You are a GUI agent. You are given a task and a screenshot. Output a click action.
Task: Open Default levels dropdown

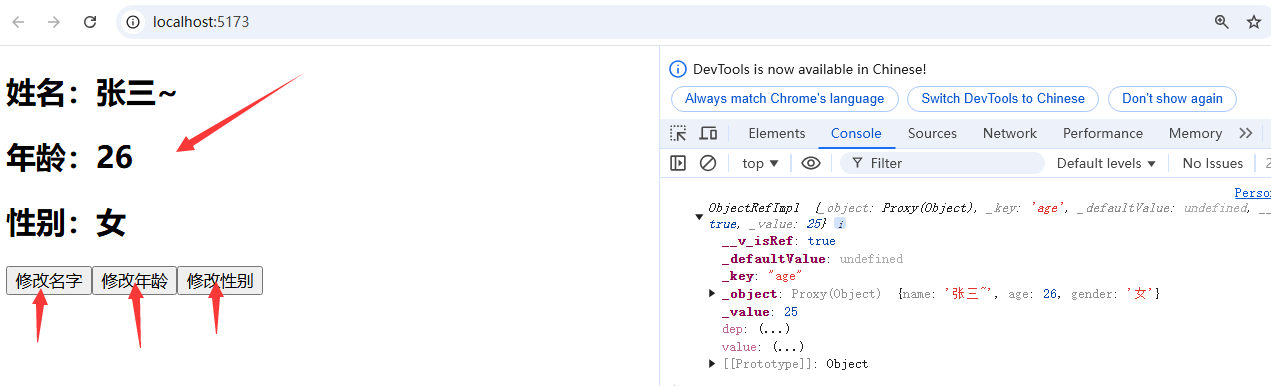pyautogui.click(x=1106, y=163)
